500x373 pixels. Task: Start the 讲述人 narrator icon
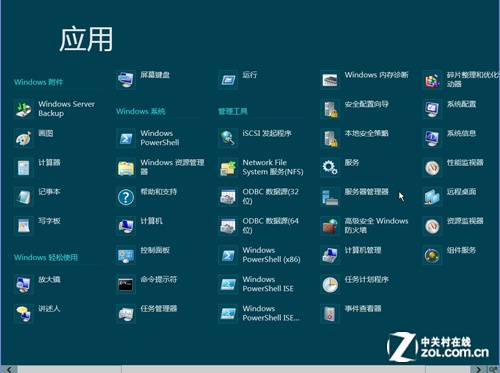[24, 314]
